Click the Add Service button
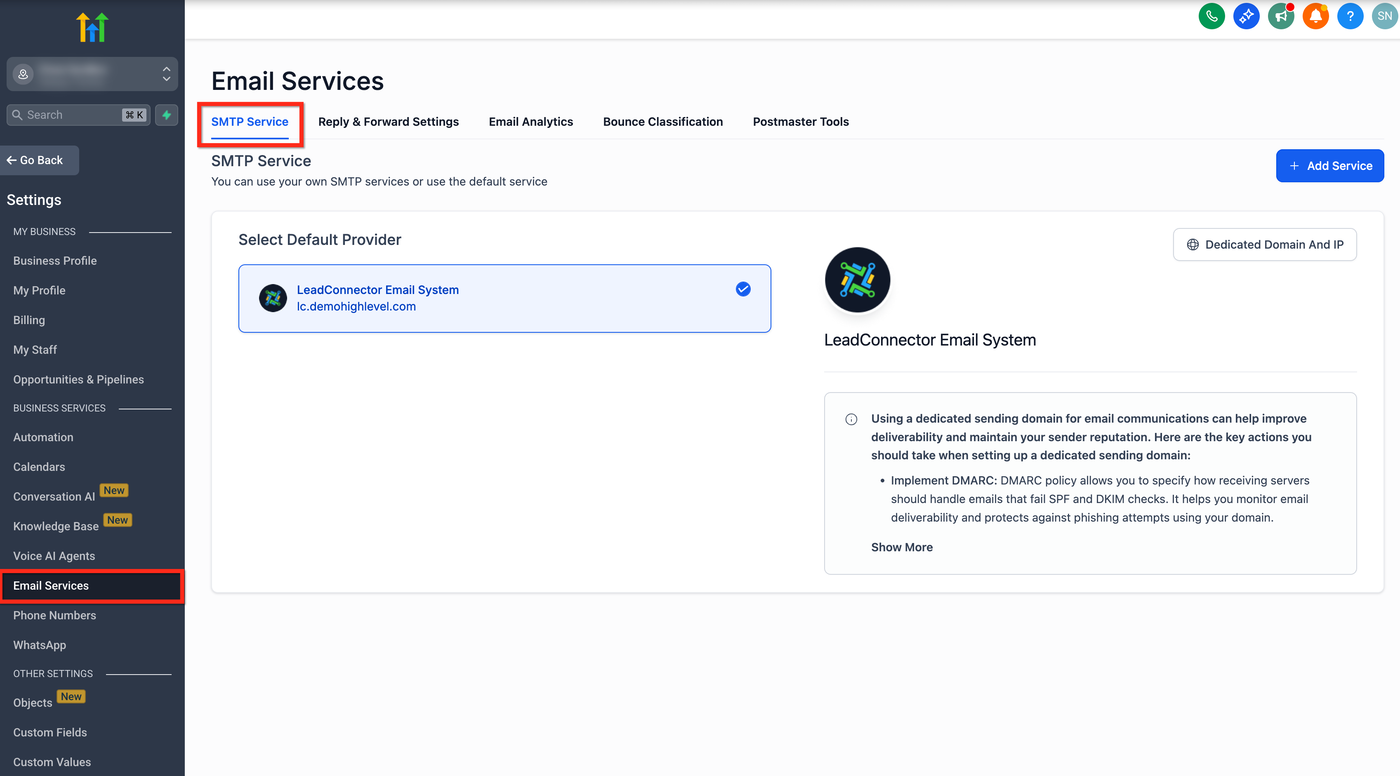 point(1329,166)
